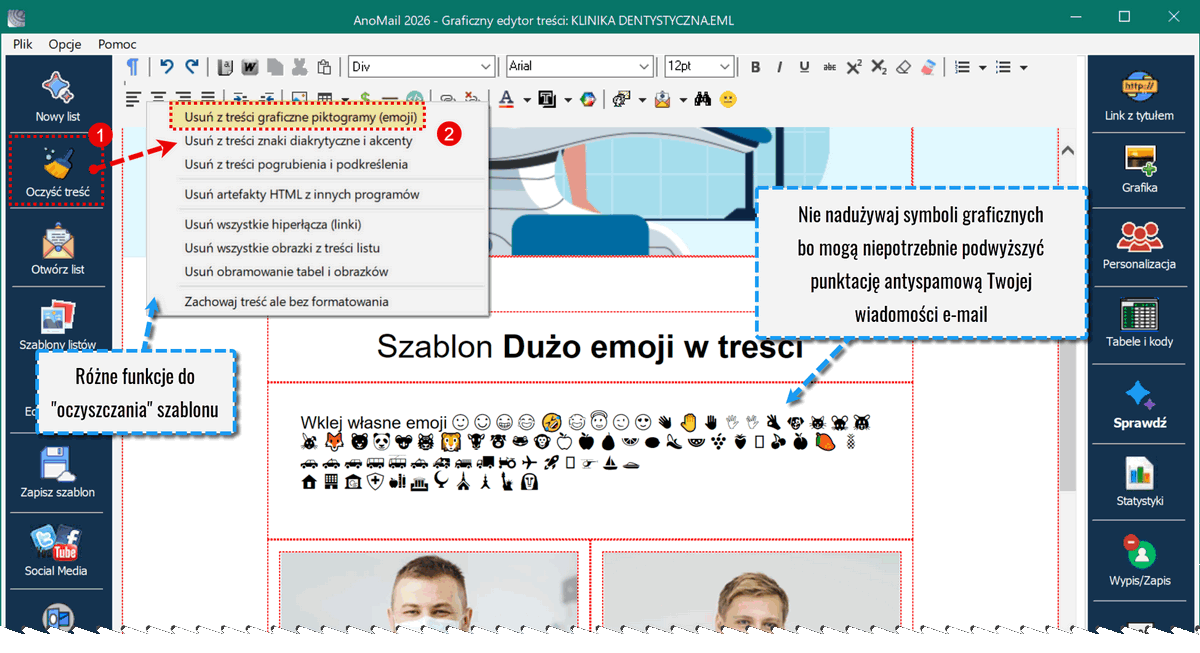
Task: Open the Arial font dropdown
Action: click(x=579, y=66)
